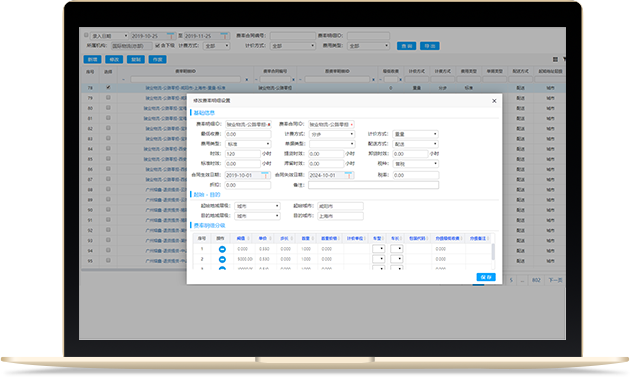Open the 税种 dropdown in the dialog
This screenshot has width=630, height=377.
415,164
